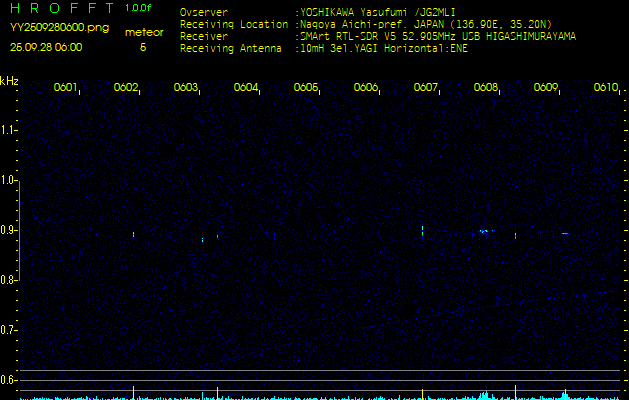This screenshot has height=400, width=629.
Task: Click the 0605 time label
Action: click(x=306, y=87)
